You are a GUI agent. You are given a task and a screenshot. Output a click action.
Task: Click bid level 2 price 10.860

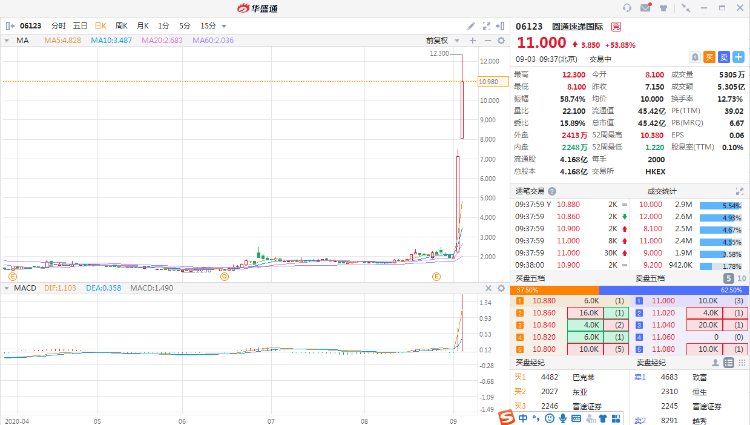point(544,313)
